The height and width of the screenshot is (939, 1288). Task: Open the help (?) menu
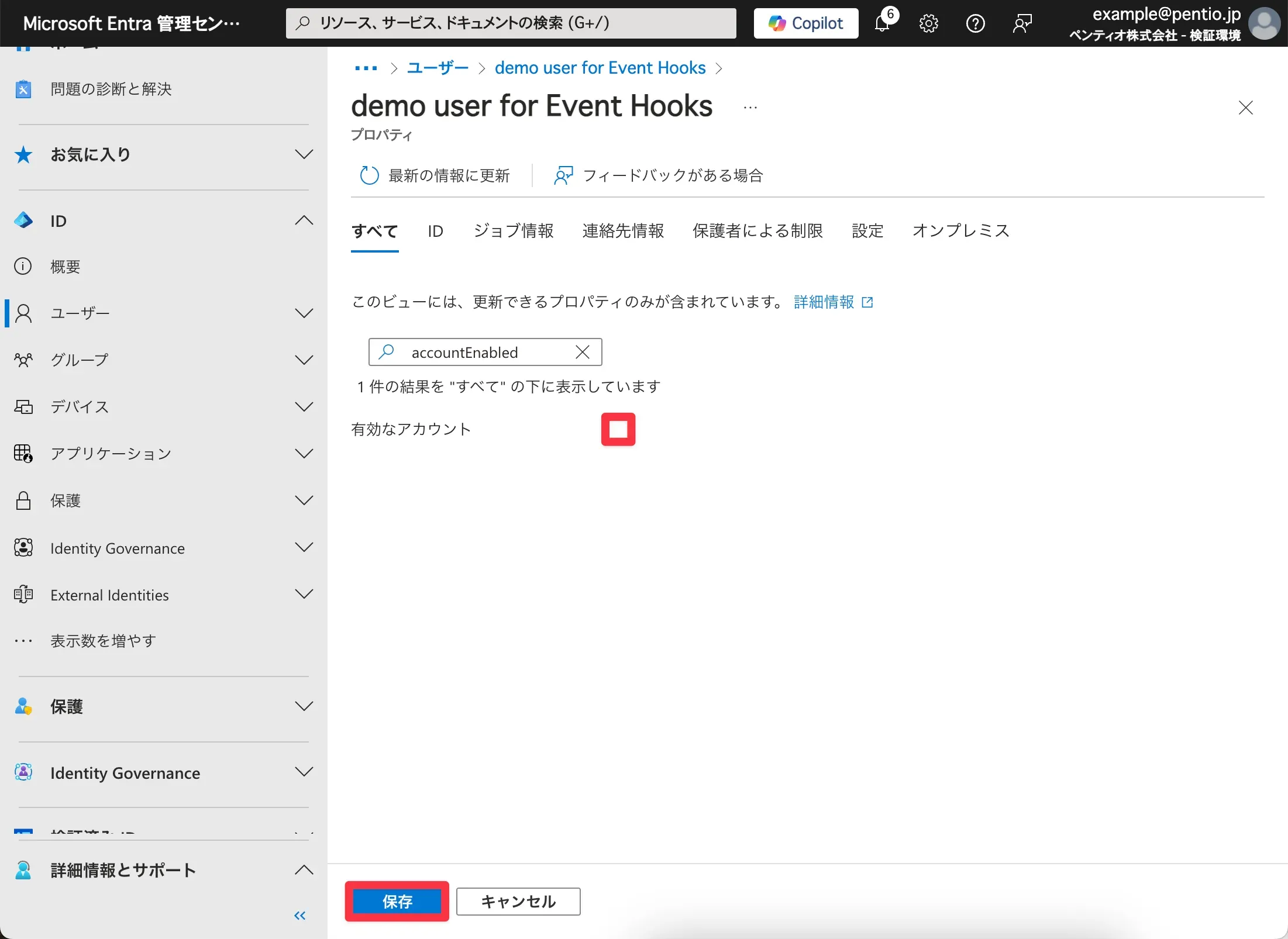[975, 23]
